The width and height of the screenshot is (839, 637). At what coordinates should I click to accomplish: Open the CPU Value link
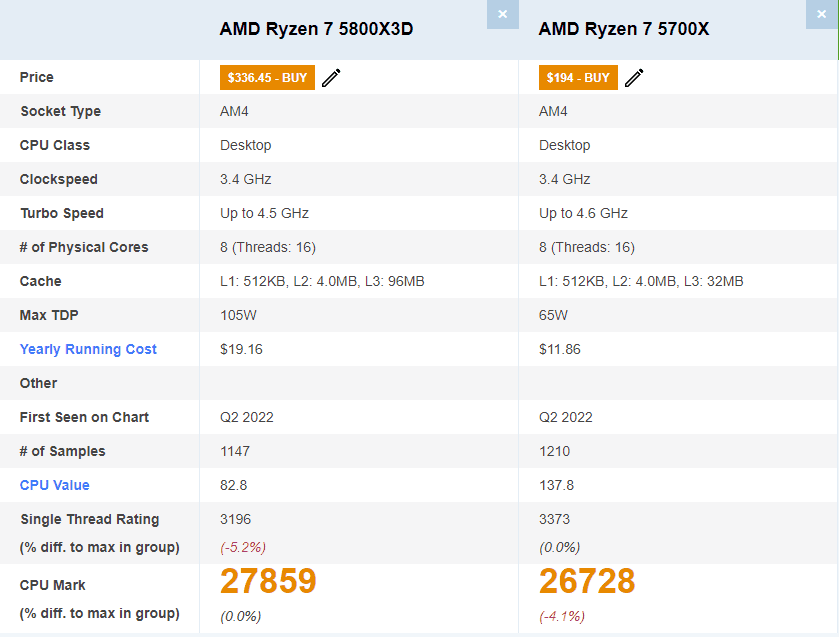55,485
